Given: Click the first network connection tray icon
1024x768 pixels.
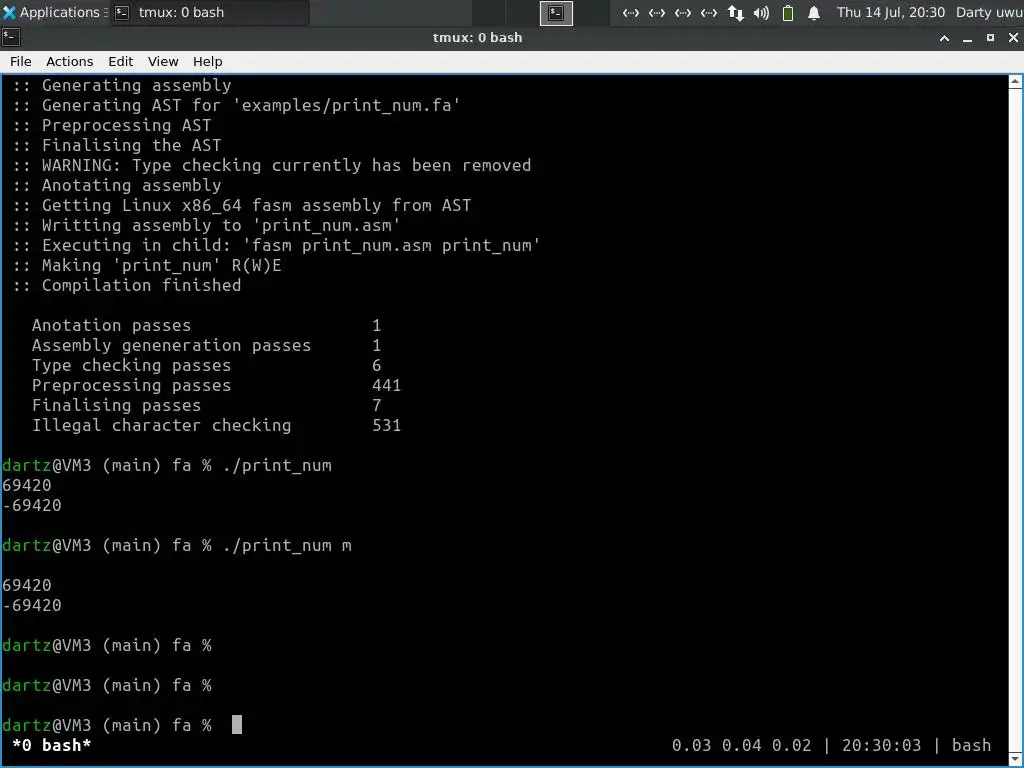Looking at the screenshot, I should [x=630, y=13].
